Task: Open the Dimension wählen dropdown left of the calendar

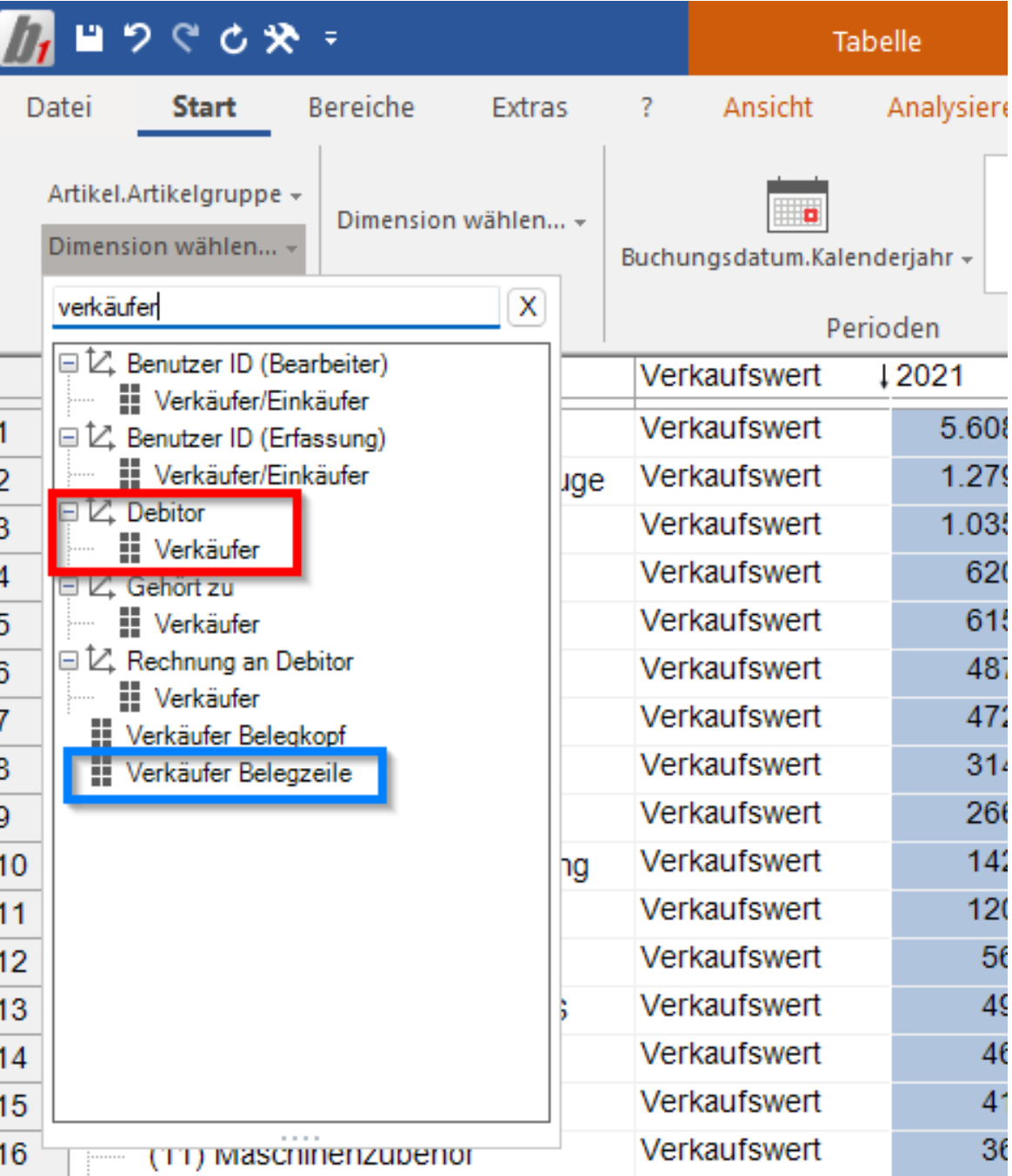Action: pyautogui.click(x=462, y=220)
